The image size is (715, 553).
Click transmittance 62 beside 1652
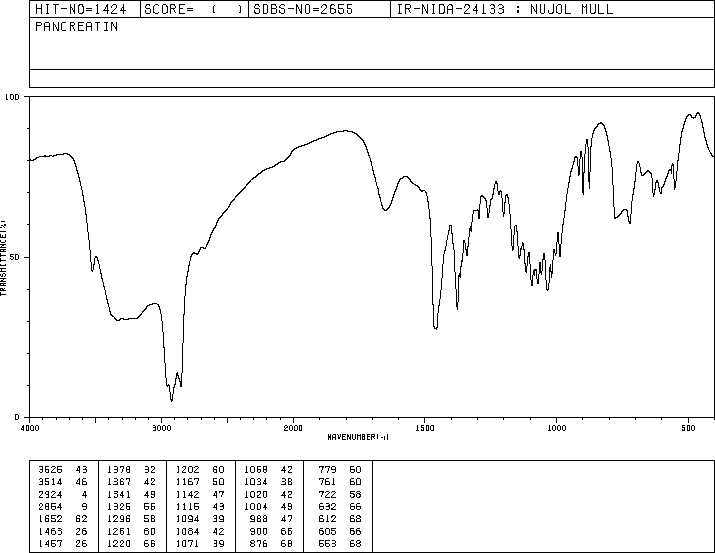pyautogui.click(x=81, y=519)
